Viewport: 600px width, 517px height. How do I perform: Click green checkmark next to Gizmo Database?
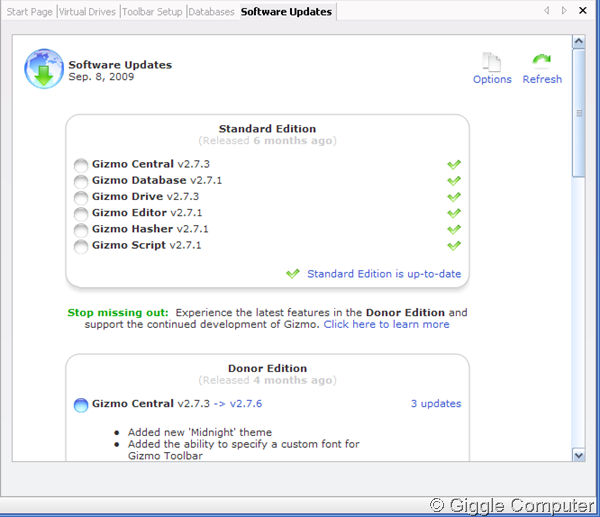coord(454,181)
